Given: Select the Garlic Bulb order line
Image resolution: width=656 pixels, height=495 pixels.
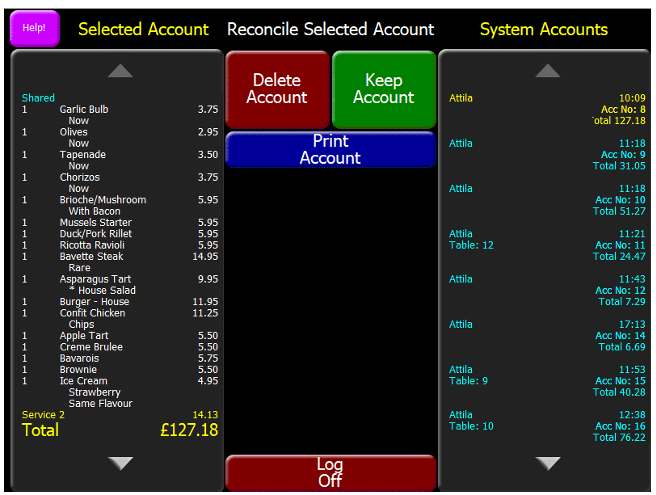Looking at the screenshot, I should click(x=119, y=110).
